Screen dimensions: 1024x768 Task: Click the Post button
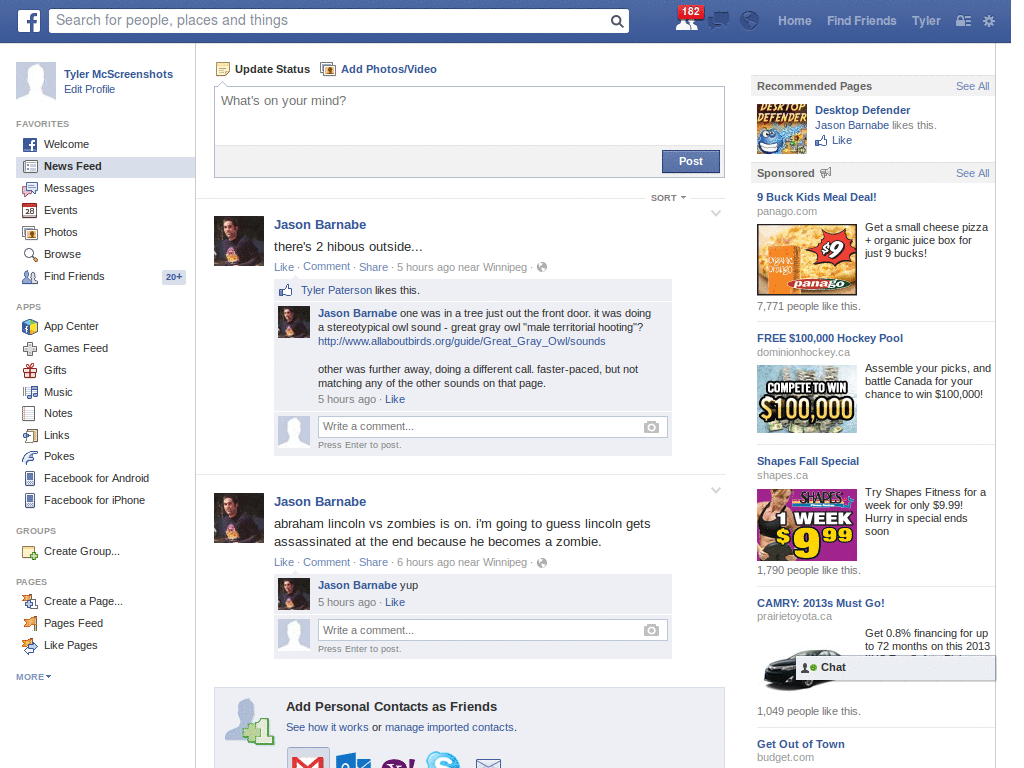(690, 161)
